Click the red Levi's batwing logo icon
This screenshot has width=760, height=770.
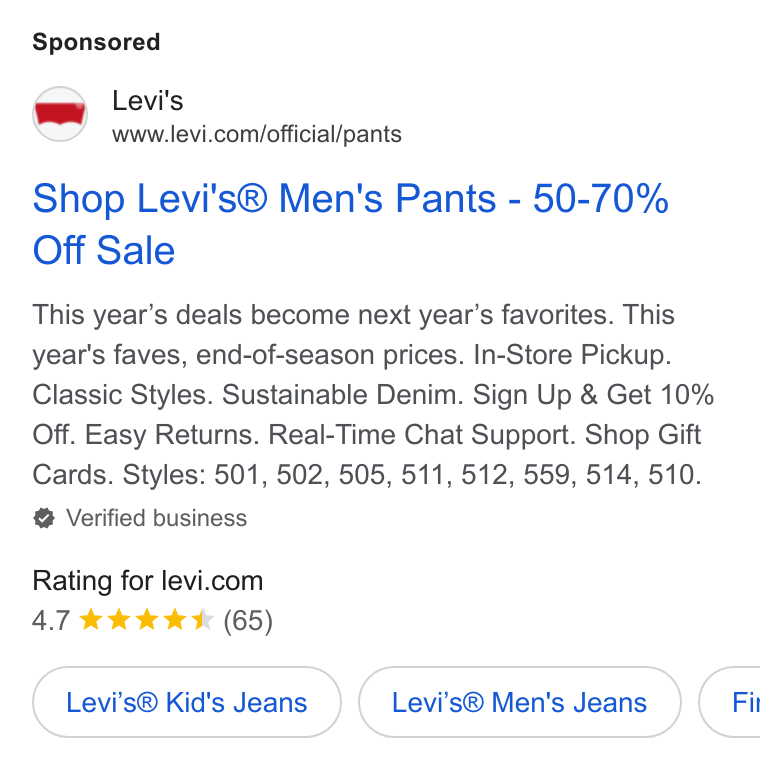pyautogui.click(x=60, y=114)
